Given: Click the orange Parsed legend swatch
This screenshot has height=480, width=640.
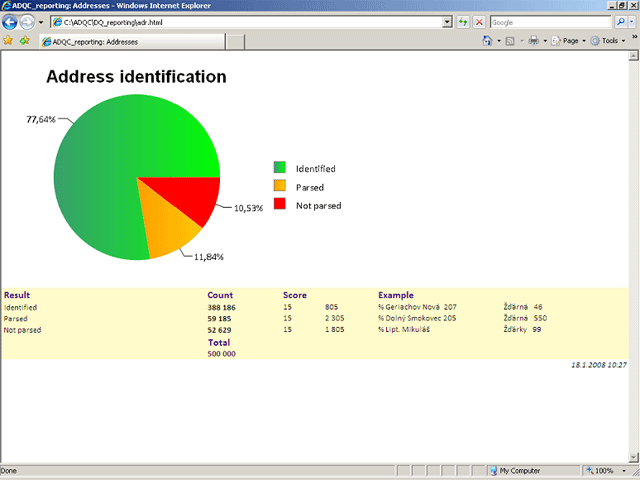Looking at the screenshot, I should (280, 185).
